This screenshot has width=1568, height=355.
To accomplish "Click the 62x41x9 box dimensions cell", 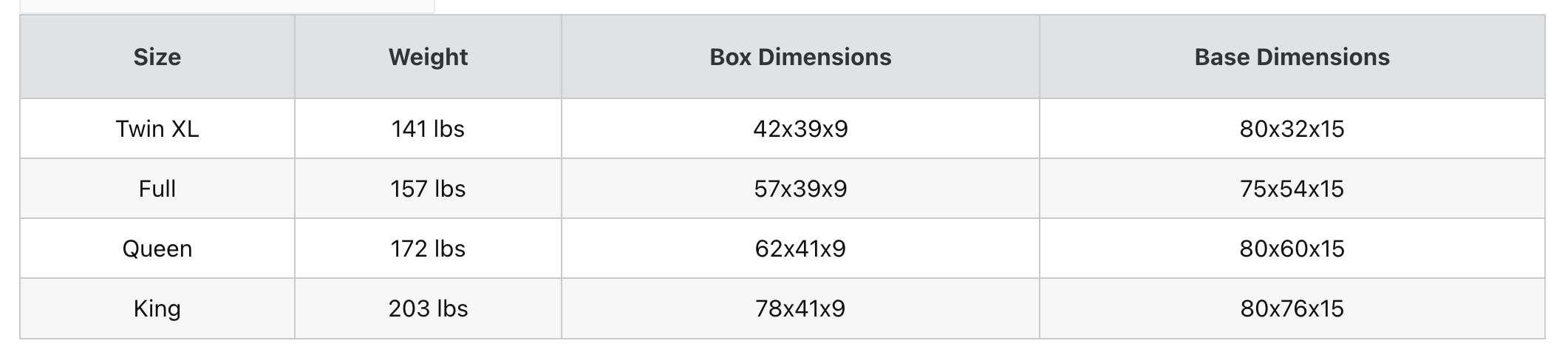I will [800, 248].
